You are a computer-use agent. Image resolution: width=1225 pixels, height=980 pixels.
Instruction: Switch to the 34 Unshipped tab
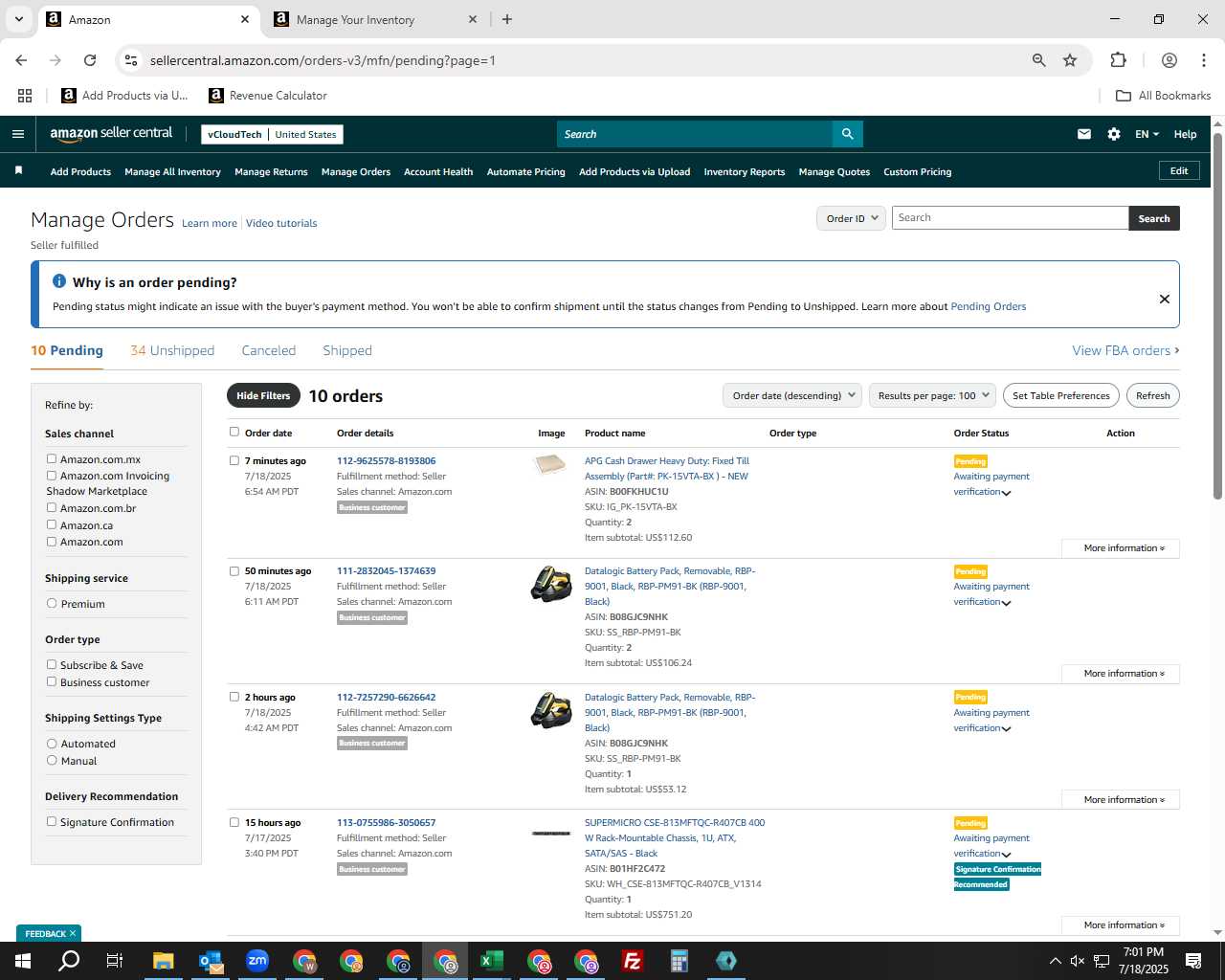(x=172, y=350)
